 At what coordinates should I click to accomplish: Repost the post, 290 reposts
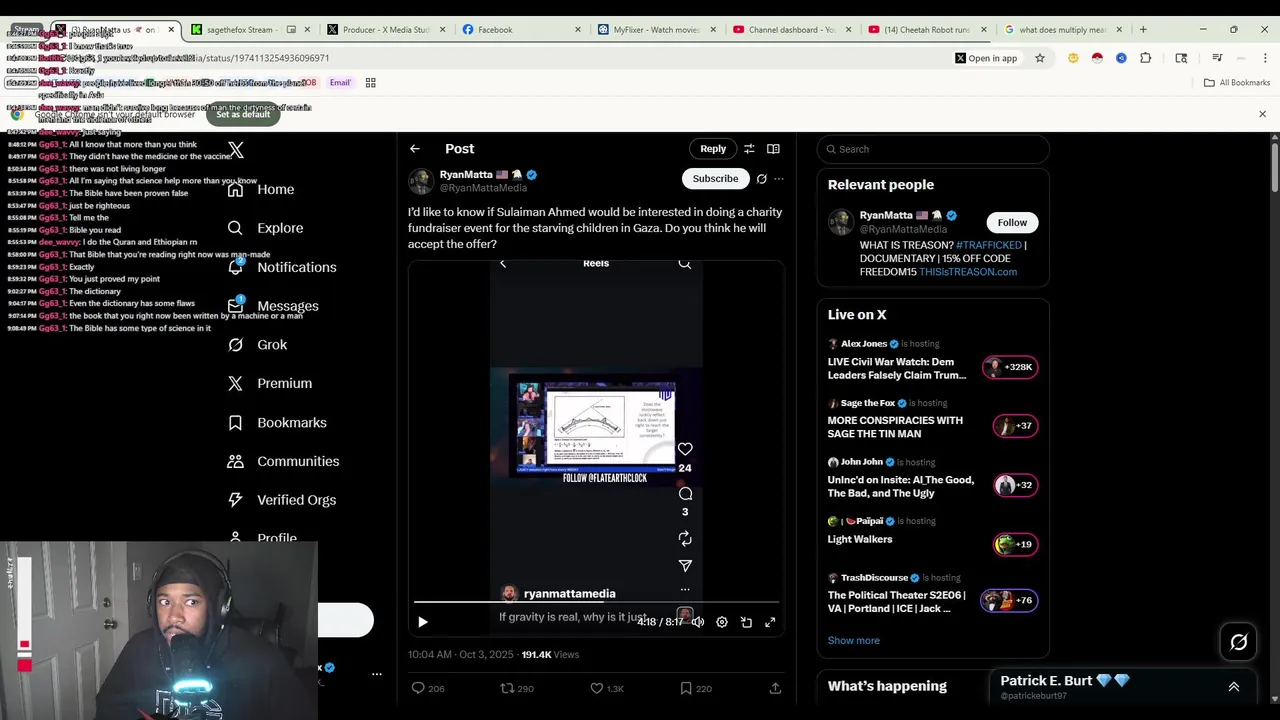pos(517,688)
